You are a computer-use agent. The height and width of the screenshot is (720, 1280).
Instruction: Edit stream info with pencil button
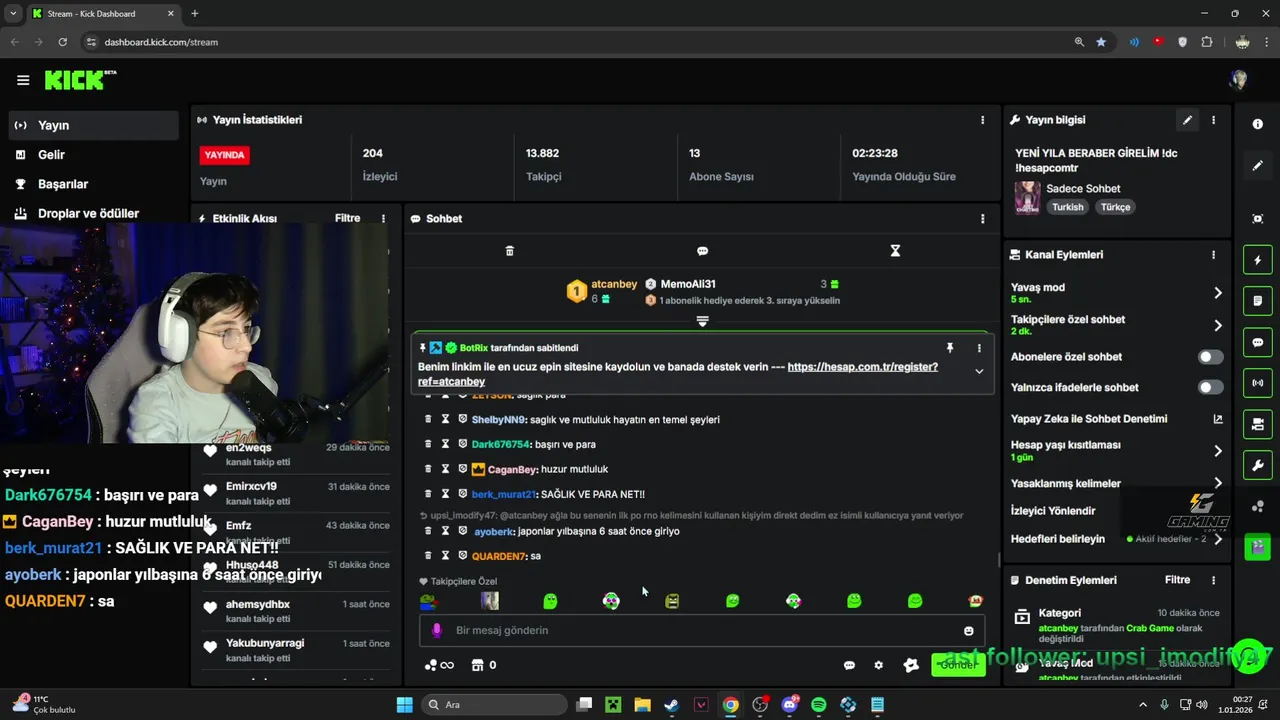point(1187,120)
